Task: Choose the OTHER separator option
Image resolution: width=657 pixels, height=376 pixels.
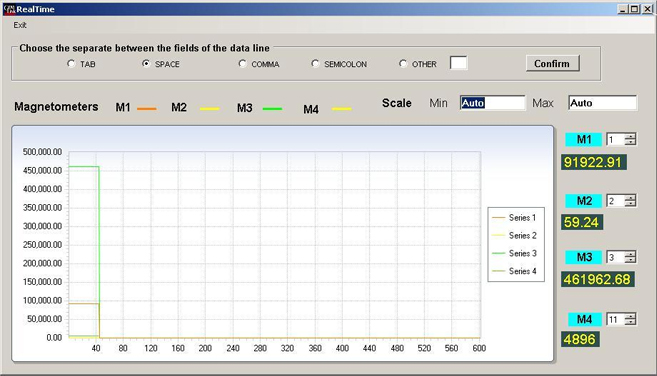Action: [403, 63]
